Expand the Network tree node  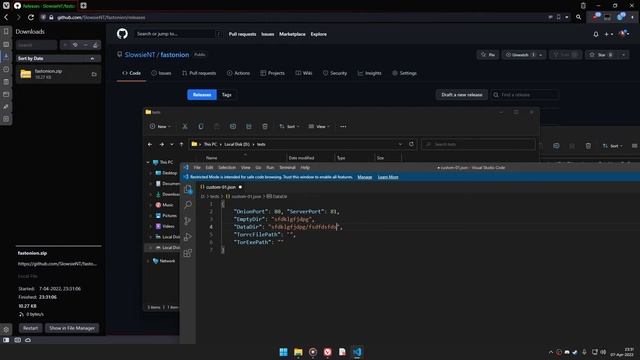pyautogui.click(x=148, y=261)
